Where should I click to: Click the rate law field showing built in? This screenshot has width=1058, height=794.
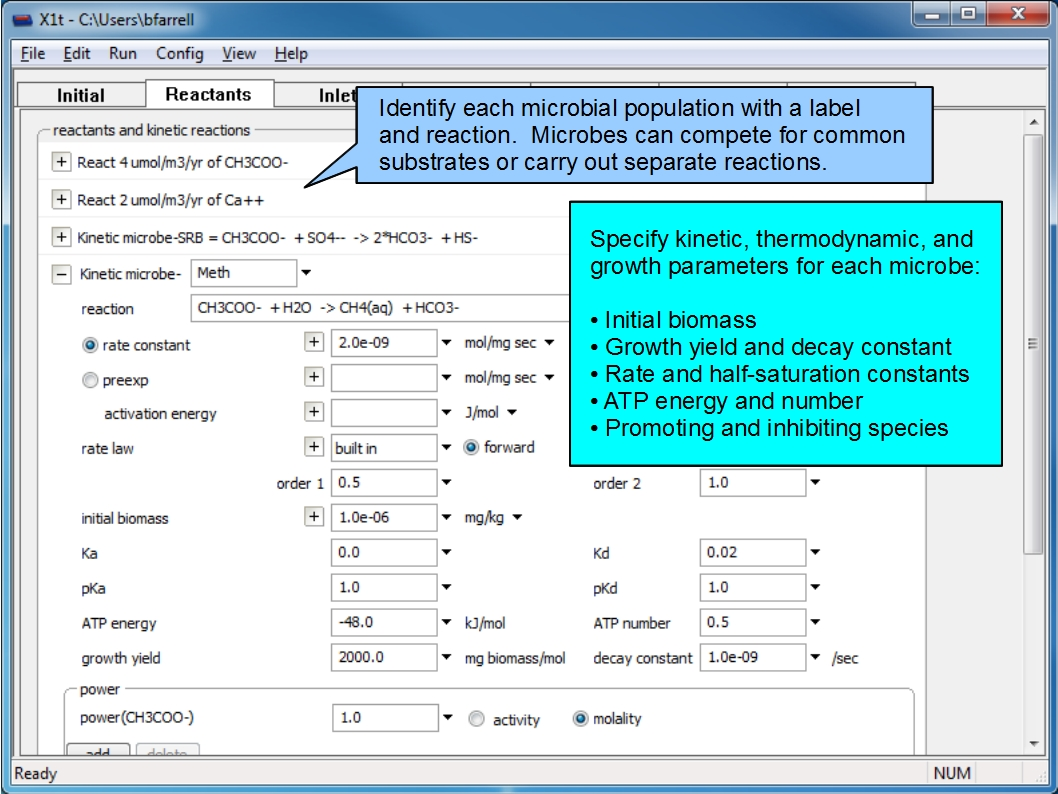coord(384,448)
